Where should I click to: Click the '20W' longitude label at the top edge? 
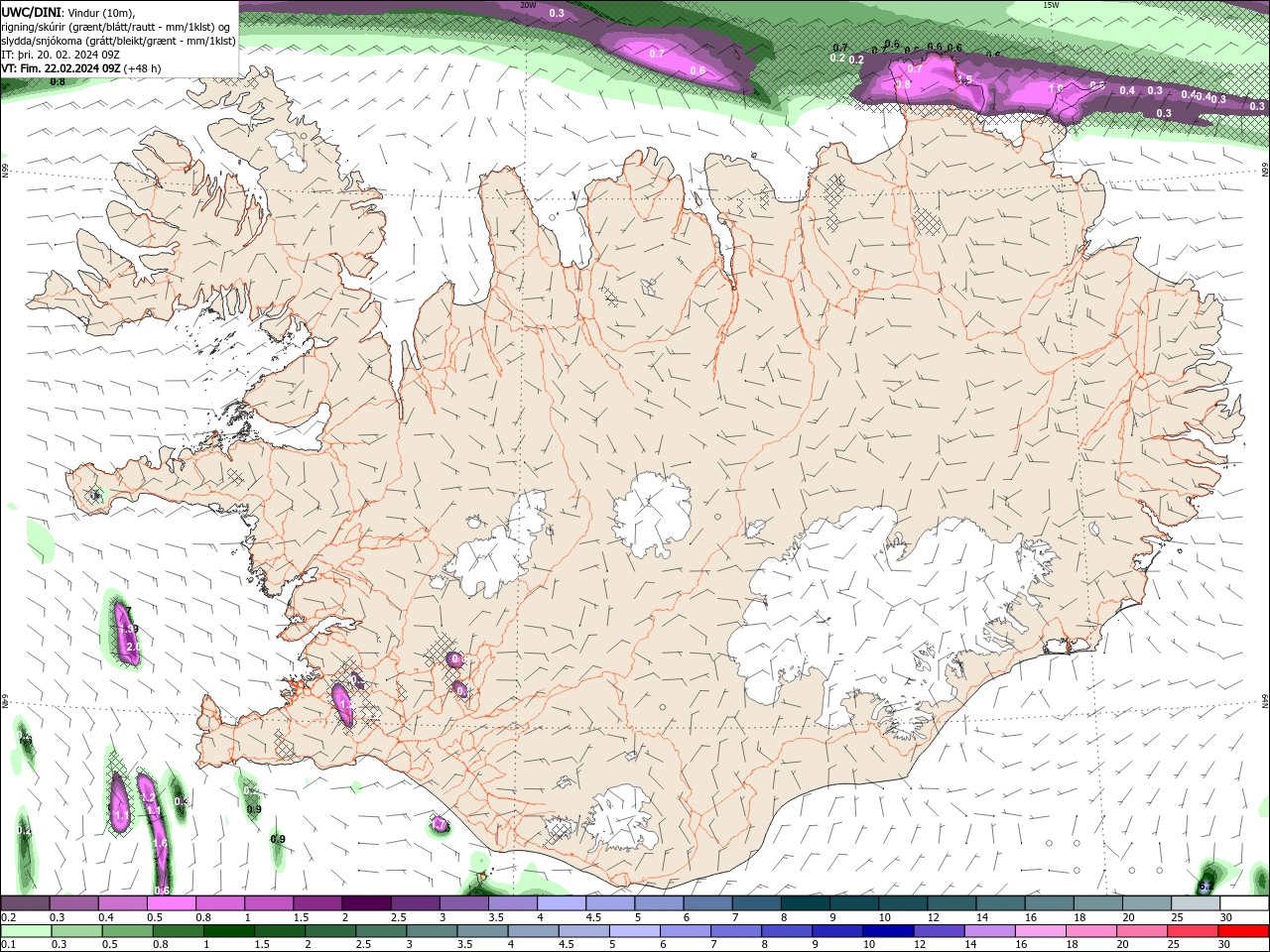tap(529, 5)
